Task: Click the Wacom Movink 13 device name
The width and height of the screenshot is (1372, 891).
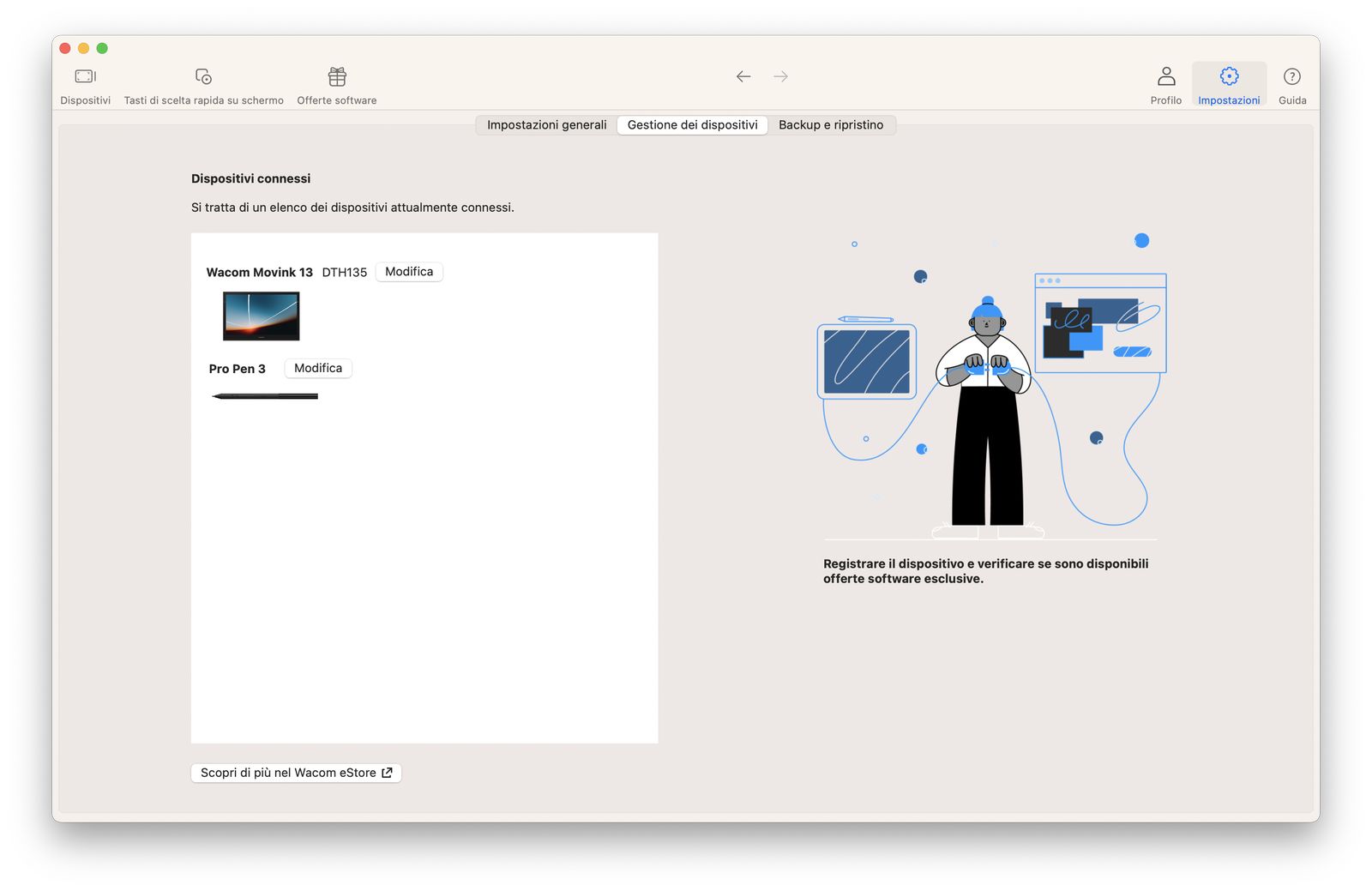Action: tap(260, 273)
